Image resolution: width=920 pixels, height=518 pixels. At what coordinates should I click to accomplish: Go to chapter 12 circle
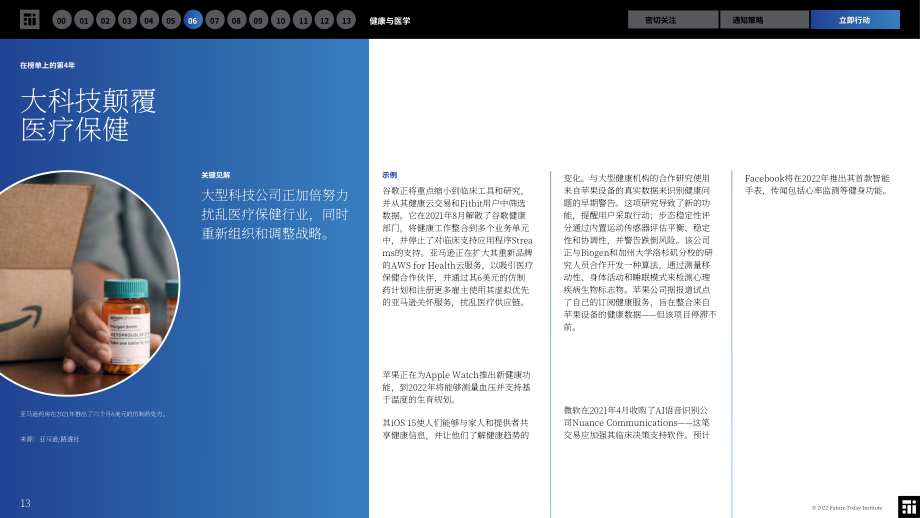coord(324,20)
